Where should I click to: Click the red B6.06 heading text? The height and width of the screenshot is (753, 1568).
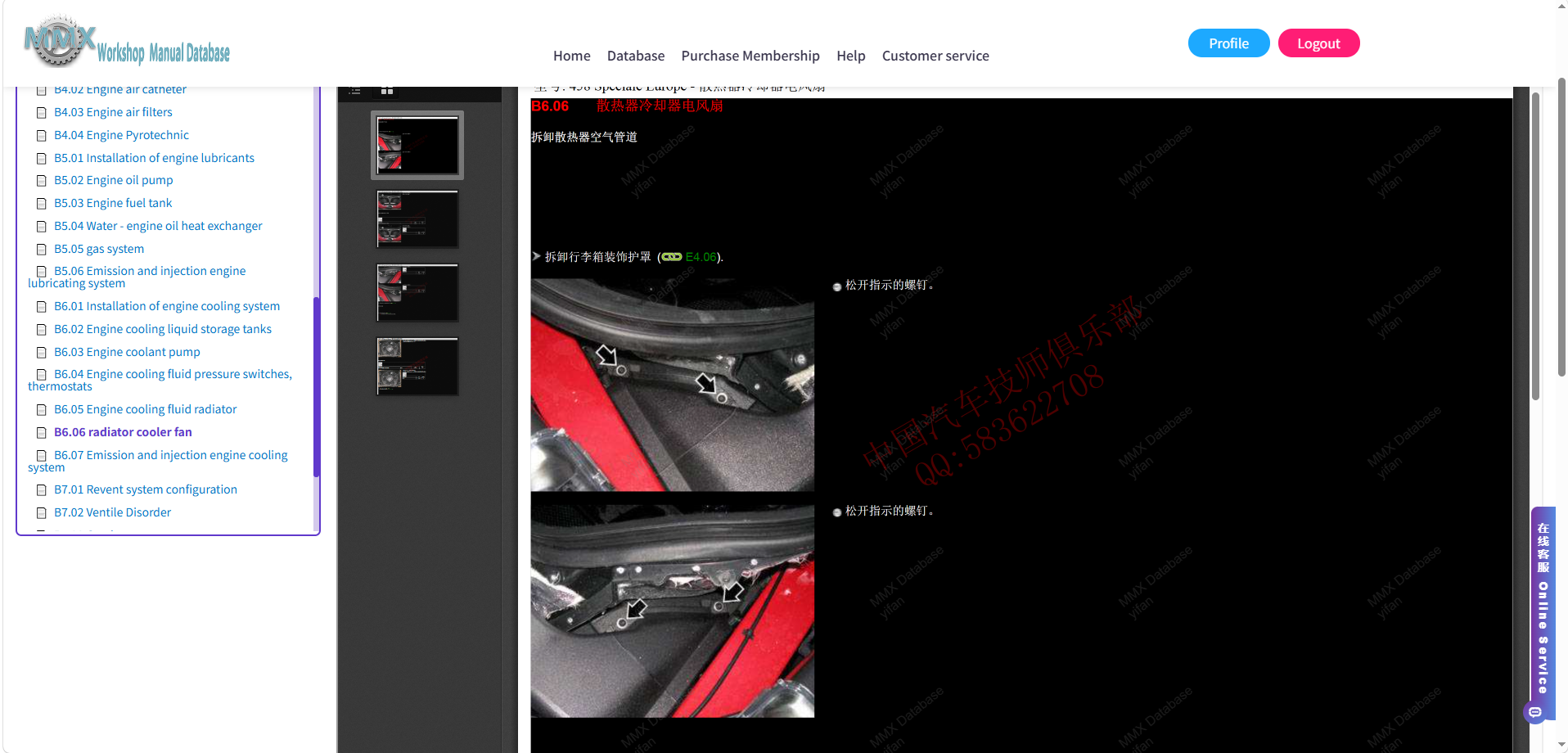coord(549,106)
